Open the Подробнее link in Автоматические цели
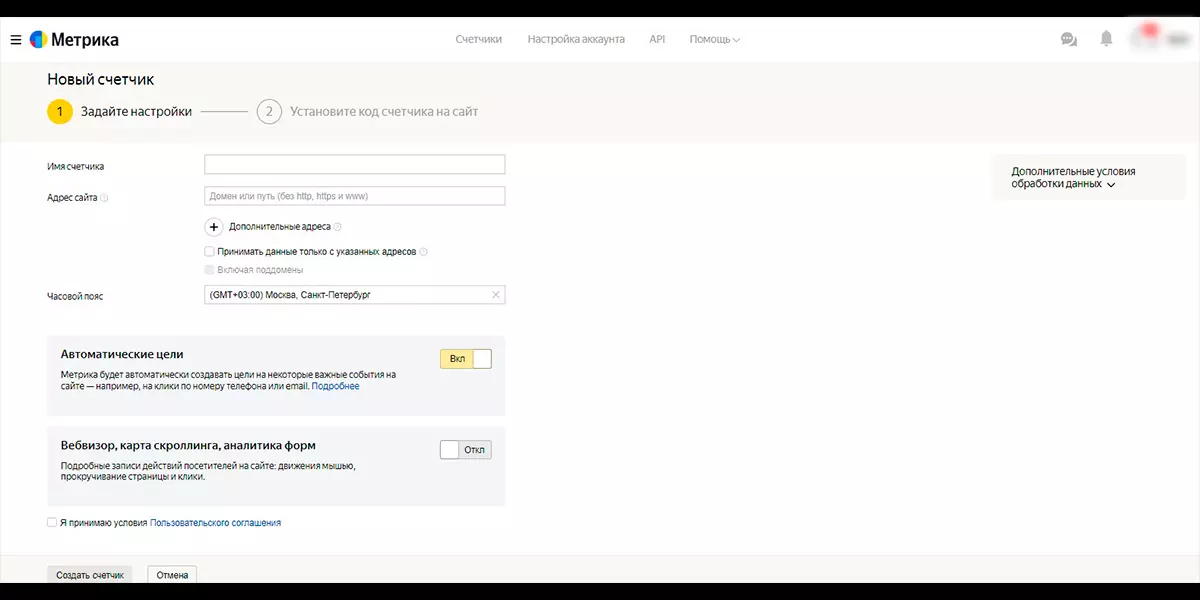 click(335, 386)
